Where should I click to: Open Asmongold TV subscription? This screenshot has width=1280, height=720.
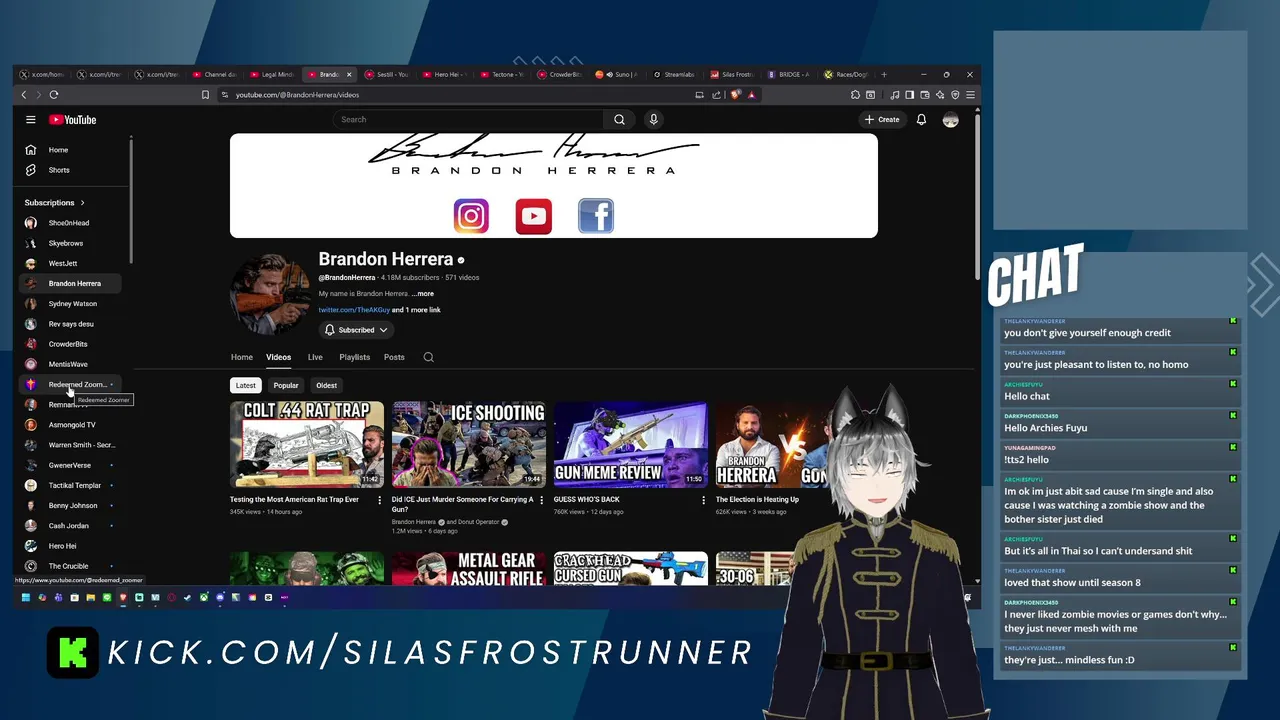[x=72, y=425]
